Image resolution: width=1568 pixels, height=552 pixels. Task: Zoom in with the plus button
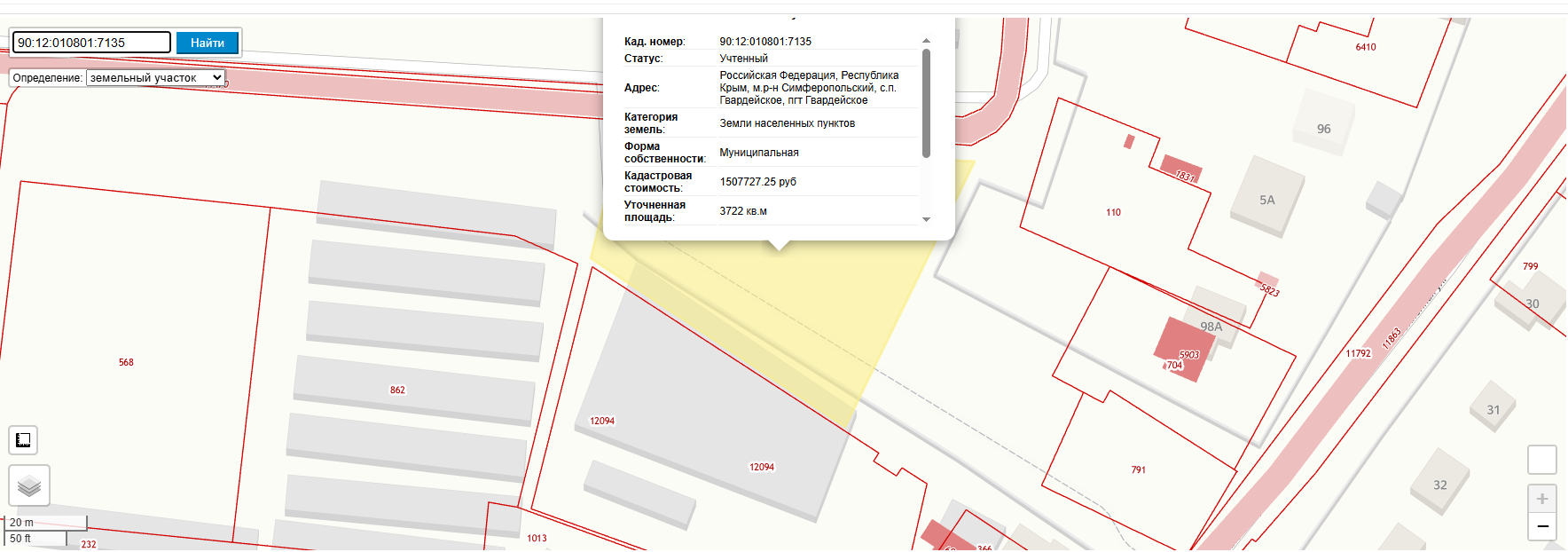[x=1542, y=499]
